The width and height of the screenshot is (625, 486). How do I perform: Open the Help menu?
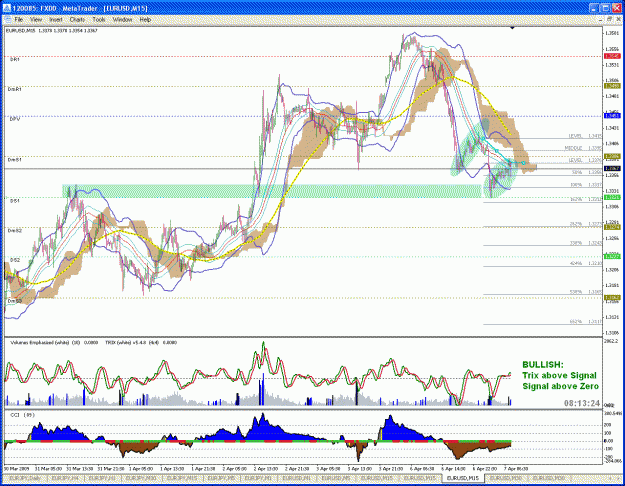145,19
